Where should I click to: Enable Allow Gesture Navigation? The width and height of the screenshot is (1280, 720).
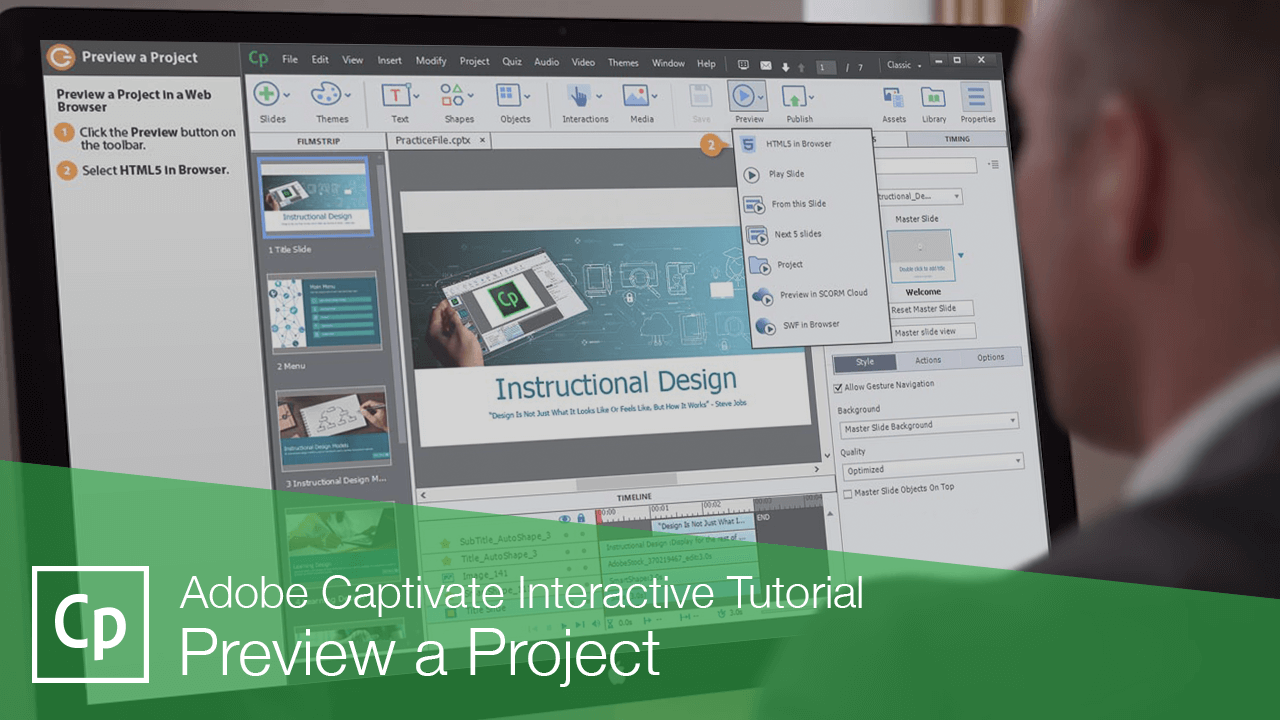click(838, 387)
